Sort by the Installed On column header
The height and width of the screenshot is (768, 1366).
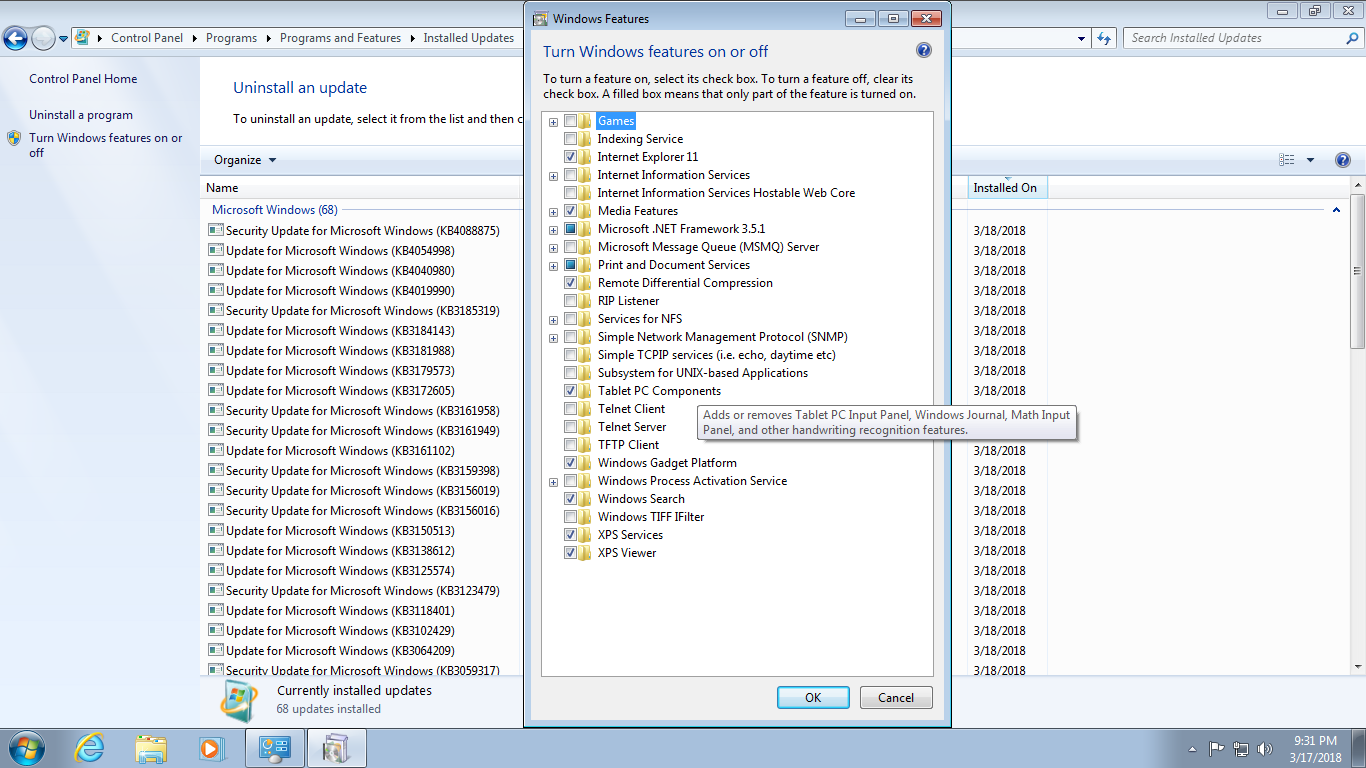click(1007, 188)
